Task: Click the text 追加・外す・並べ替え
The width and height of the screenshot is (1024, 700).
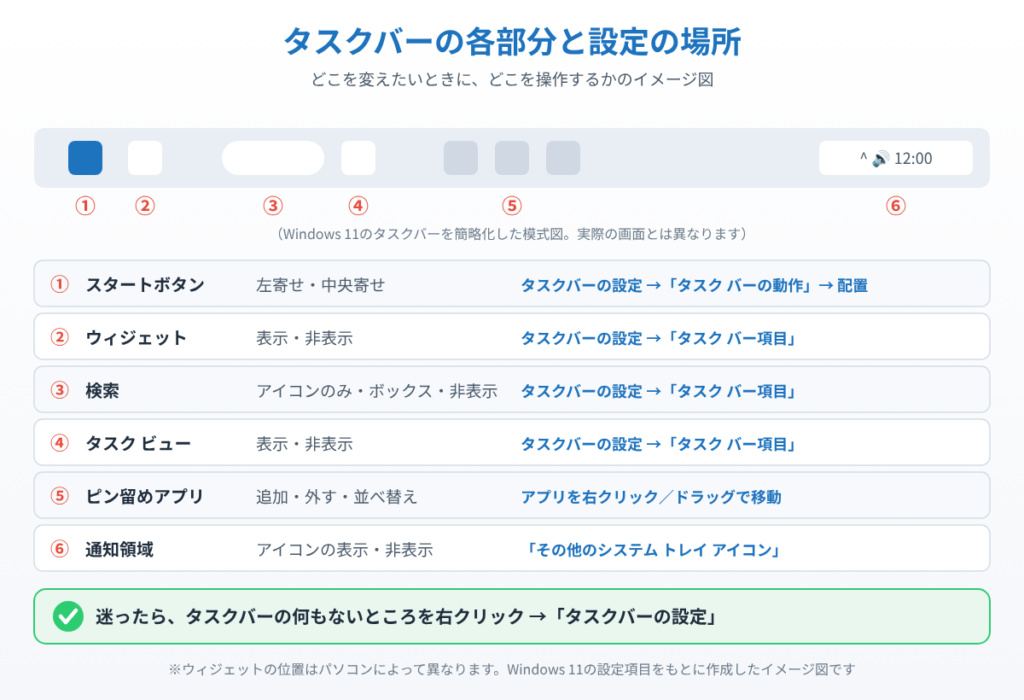Action: click(336, 497)
